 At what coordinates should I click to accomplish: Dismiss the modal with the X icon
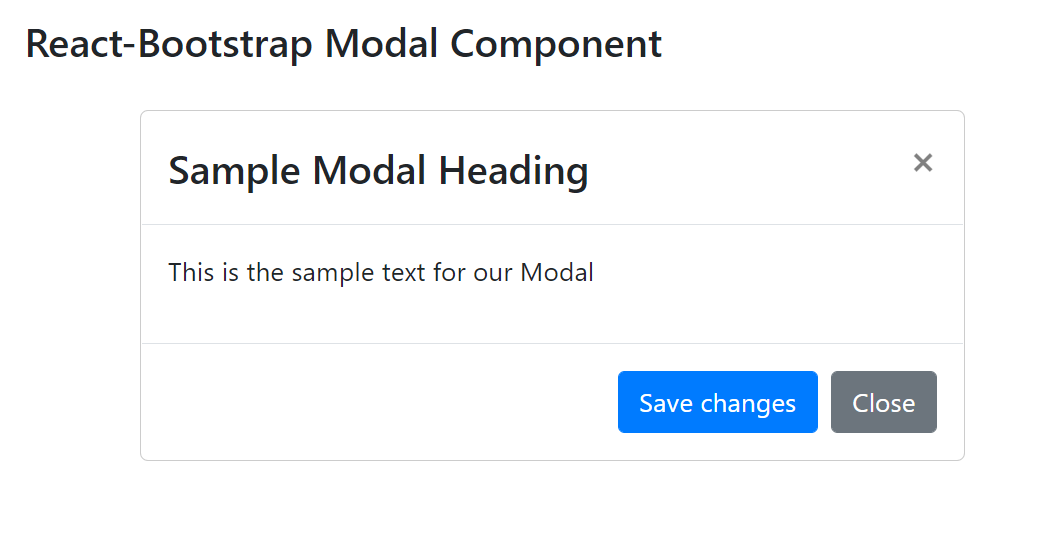(x=923, y=163)
